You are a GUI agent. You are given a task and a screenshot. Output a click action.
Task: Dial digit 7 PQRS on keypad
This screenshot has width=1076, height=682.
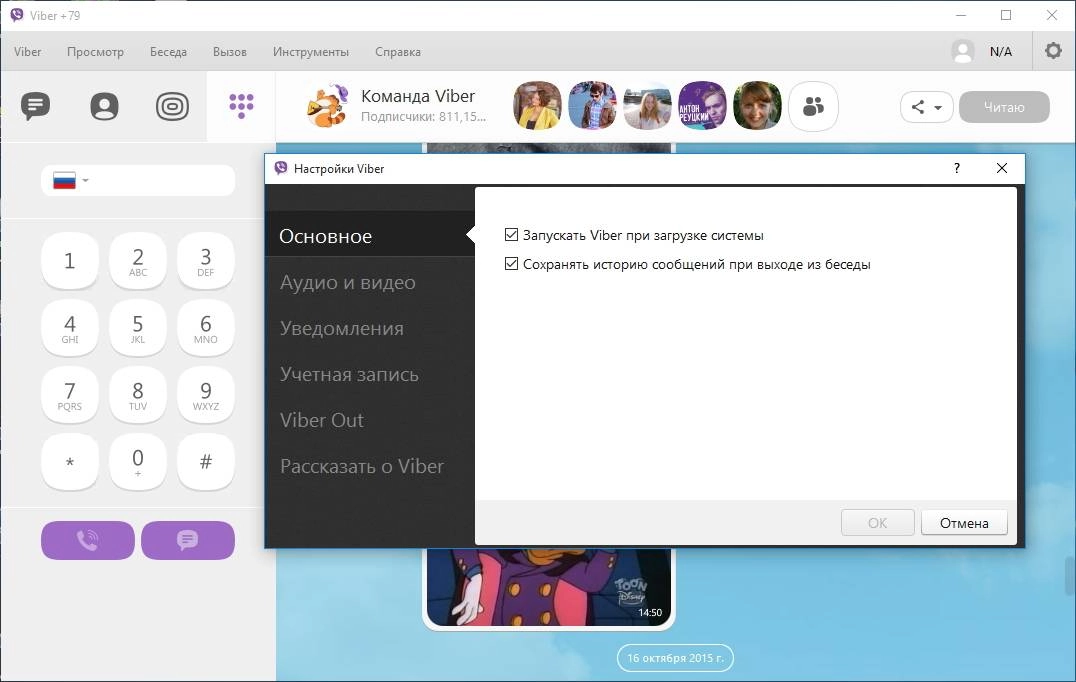tap(69, 395)
